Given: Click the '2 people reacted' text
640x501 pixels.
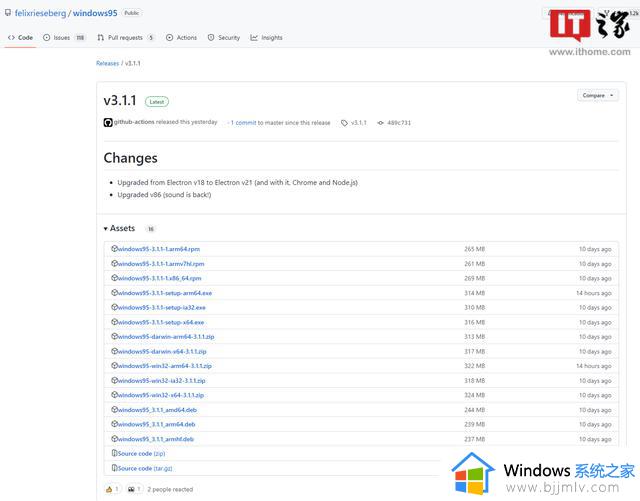Looking at the screenshot, I should (x=170, y=489).
